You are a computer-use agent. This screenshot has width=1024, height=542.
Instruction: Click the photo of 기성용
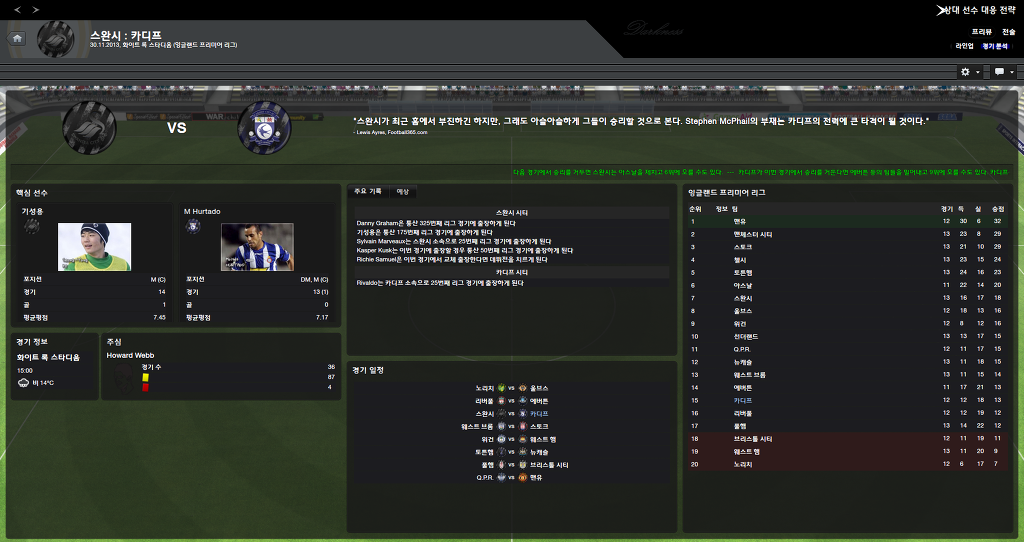pyautogui.click(x=94, y=247)
